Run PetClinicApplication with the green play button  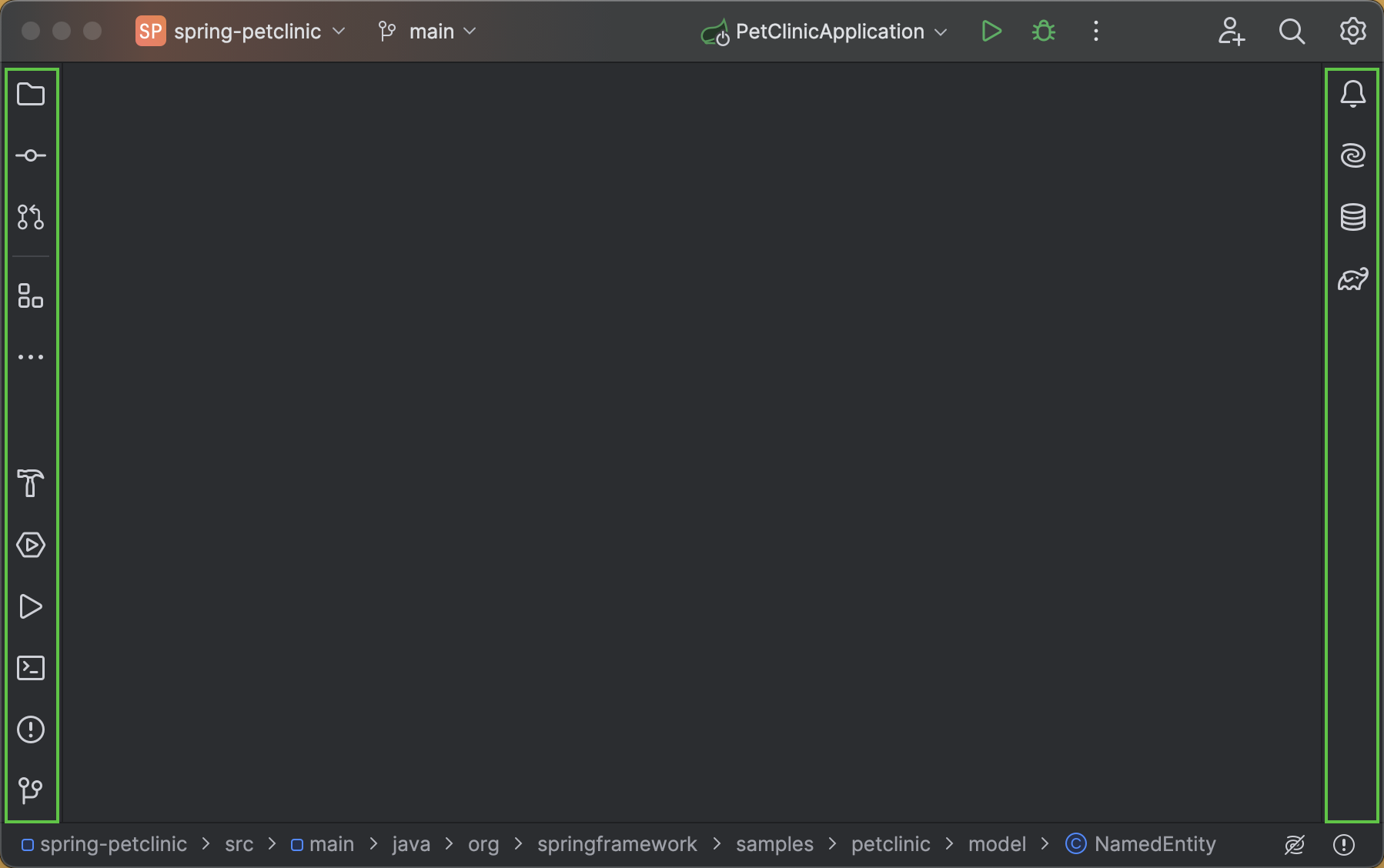click(x=991, y=31)
